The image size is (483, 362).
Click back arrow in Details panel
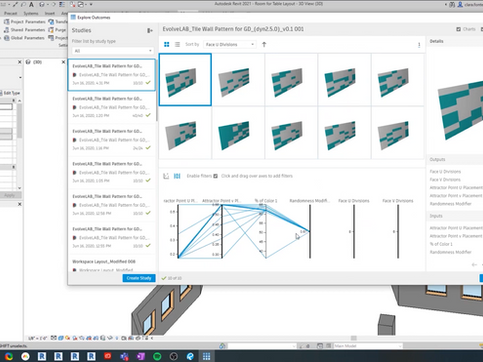point(474,265)
